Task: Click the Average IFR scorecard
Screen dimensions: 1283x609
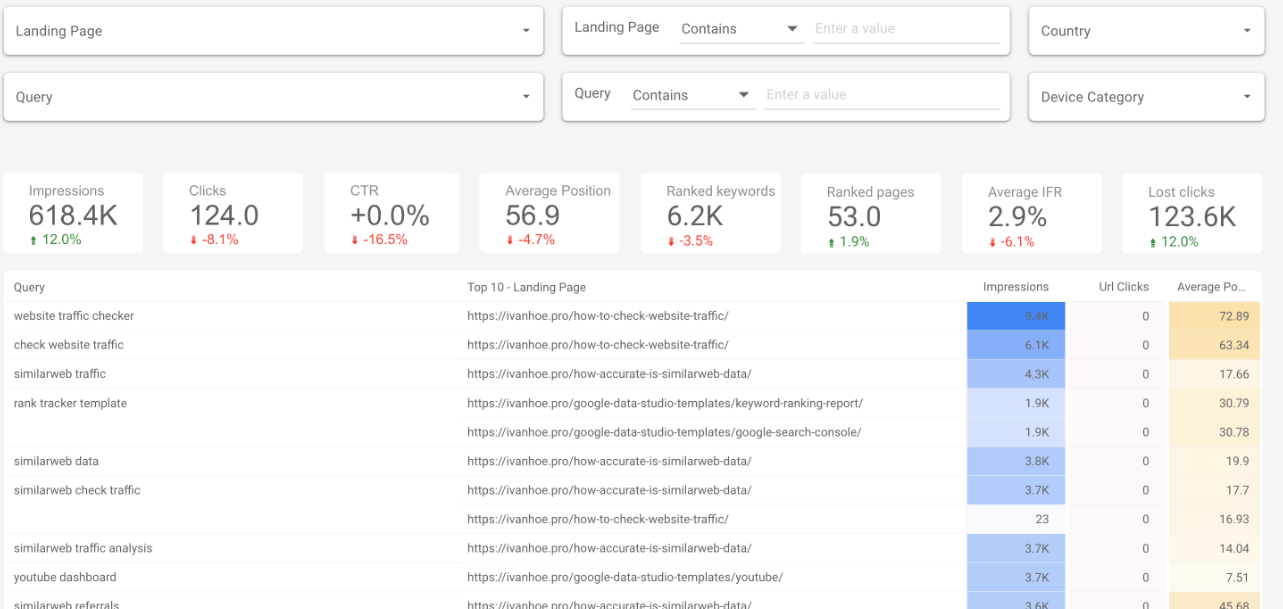Action: [x=1031, y=214]
